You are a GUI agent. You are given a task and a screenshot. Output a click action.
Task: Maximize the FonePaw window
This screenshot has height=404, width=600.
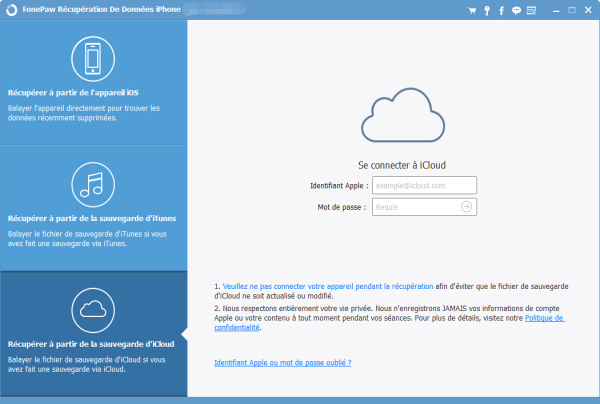click(x=572, y=10)
